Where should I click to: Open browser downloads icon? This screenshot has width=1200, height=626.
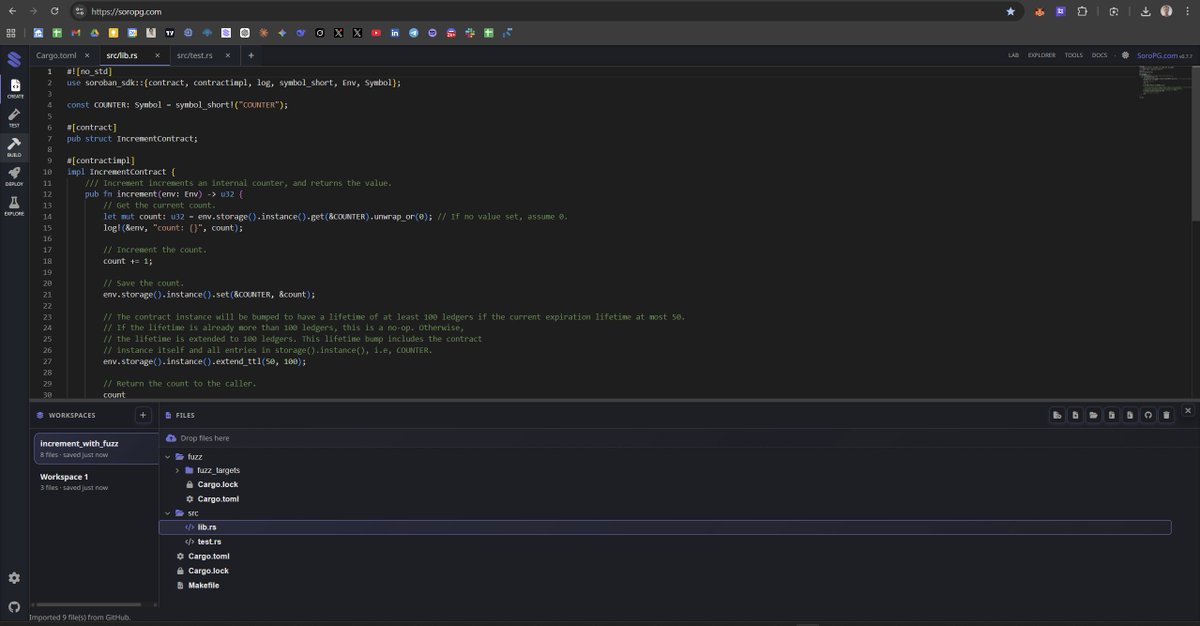(1146, 12)
